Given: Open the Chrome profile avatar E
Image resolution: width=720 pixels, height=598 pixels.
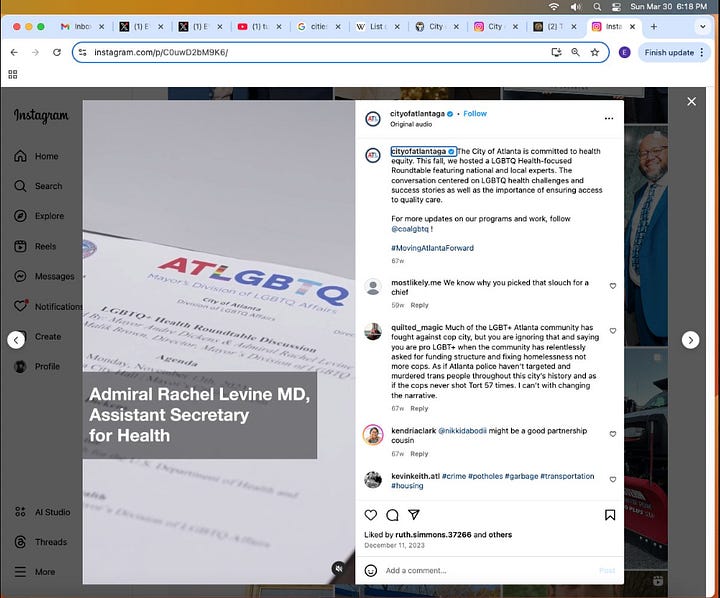Looking at the screenshot, I should coord(624,52).
